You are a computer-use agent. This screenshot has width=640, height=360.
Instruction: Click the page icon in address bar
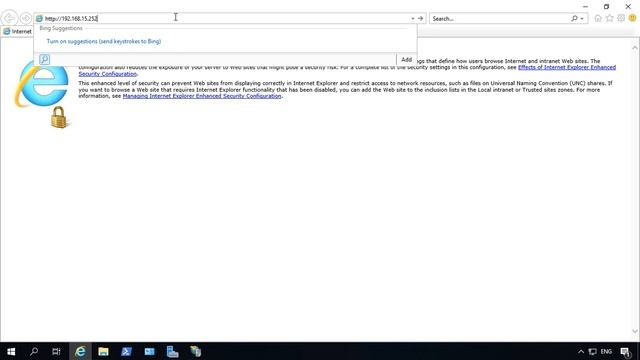pos(39,18)
